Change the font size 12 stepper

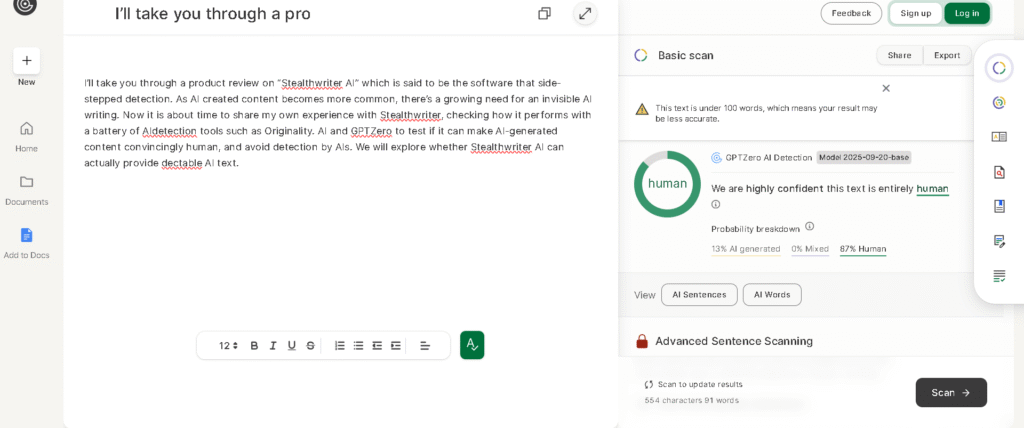tap(228, 346)
